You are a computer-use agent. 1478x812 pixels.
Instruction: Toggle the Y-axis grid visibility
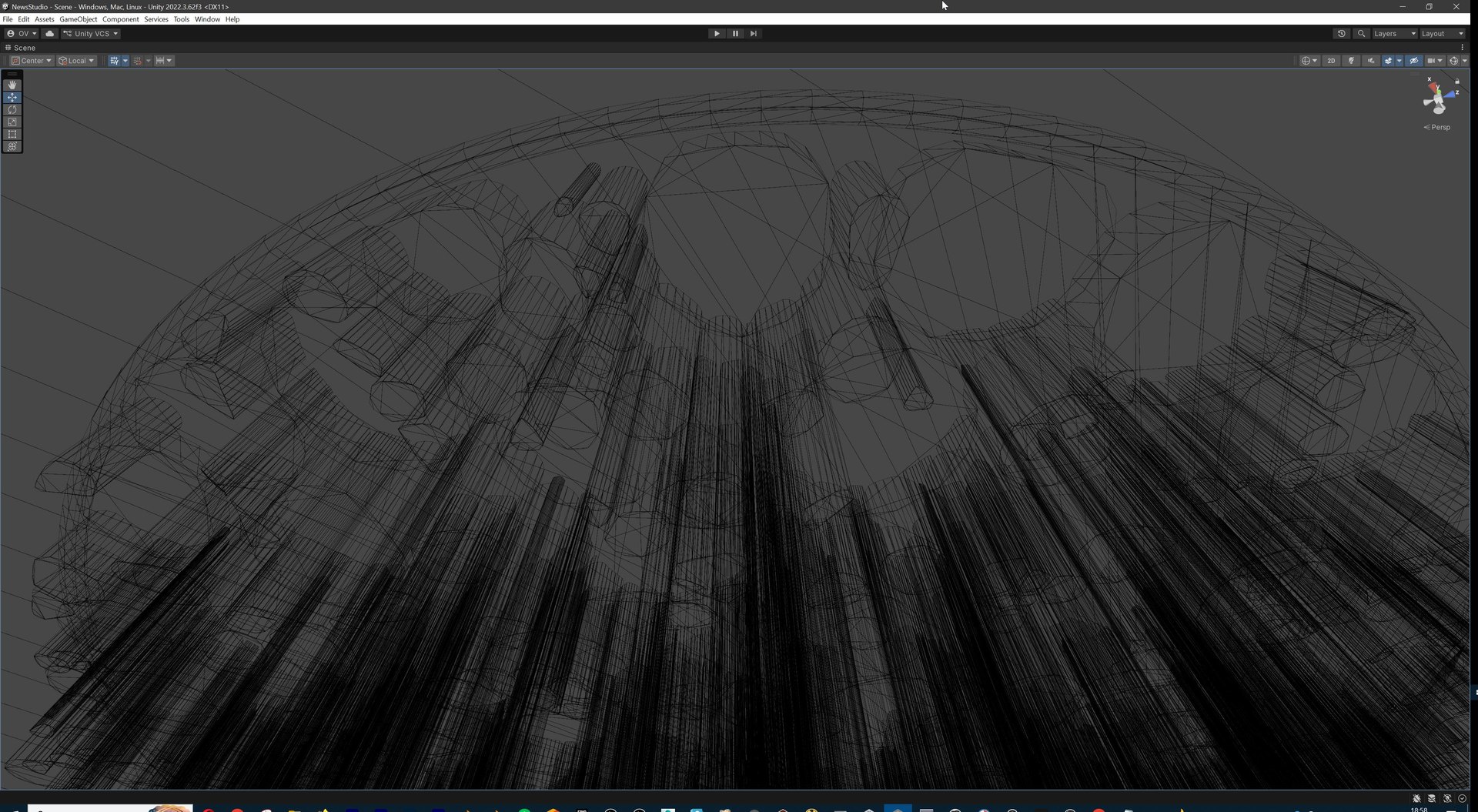point(114,61)
